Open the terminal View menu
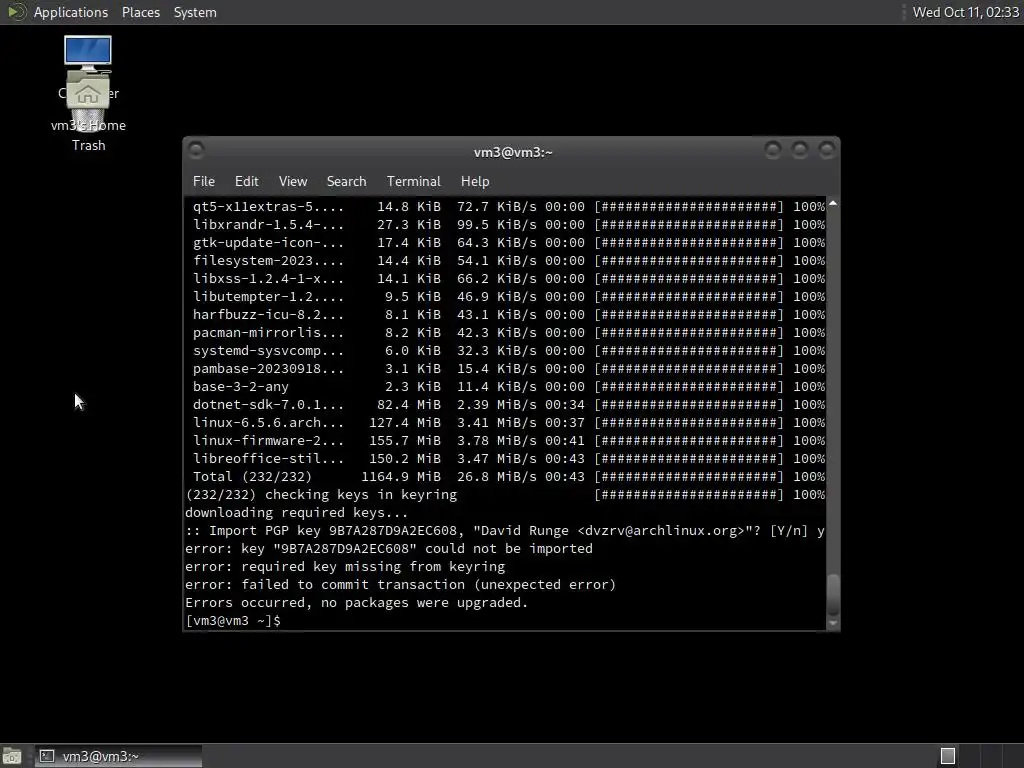The width and height of the screenshot is (1024, 768). [293, 182]
